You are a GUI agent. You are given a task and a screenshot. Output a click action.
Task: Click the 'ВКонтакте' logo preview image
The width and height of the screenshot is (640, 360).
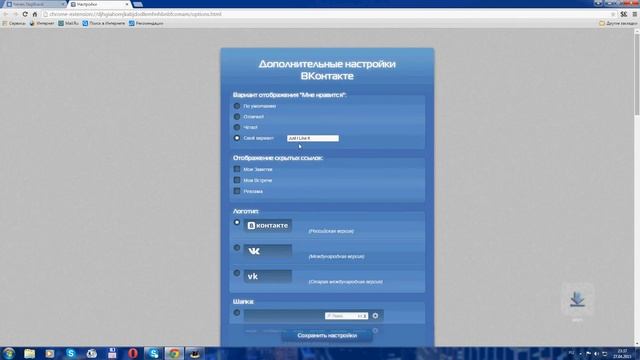268,225
